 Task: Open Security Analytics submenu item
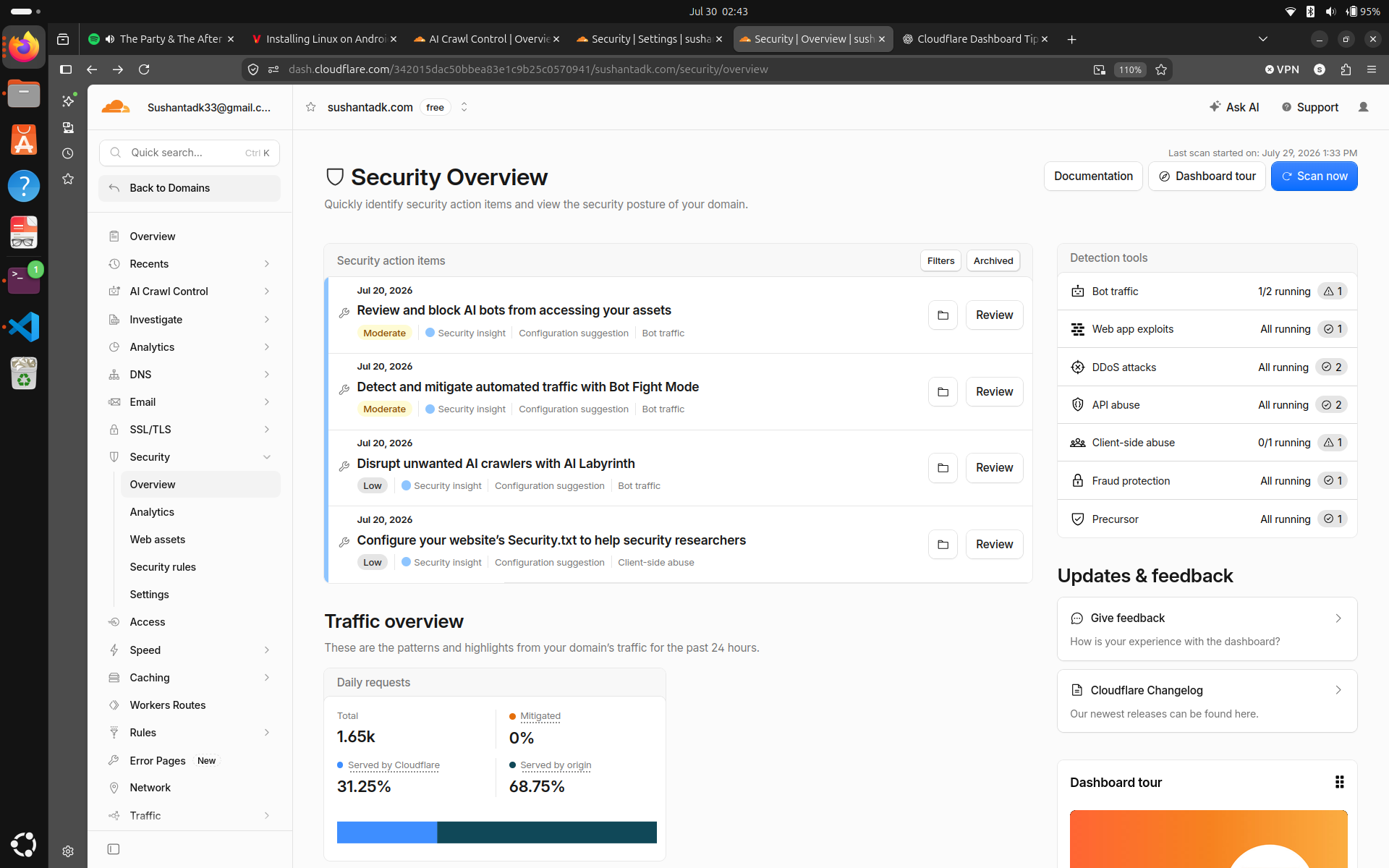point(200,512)
